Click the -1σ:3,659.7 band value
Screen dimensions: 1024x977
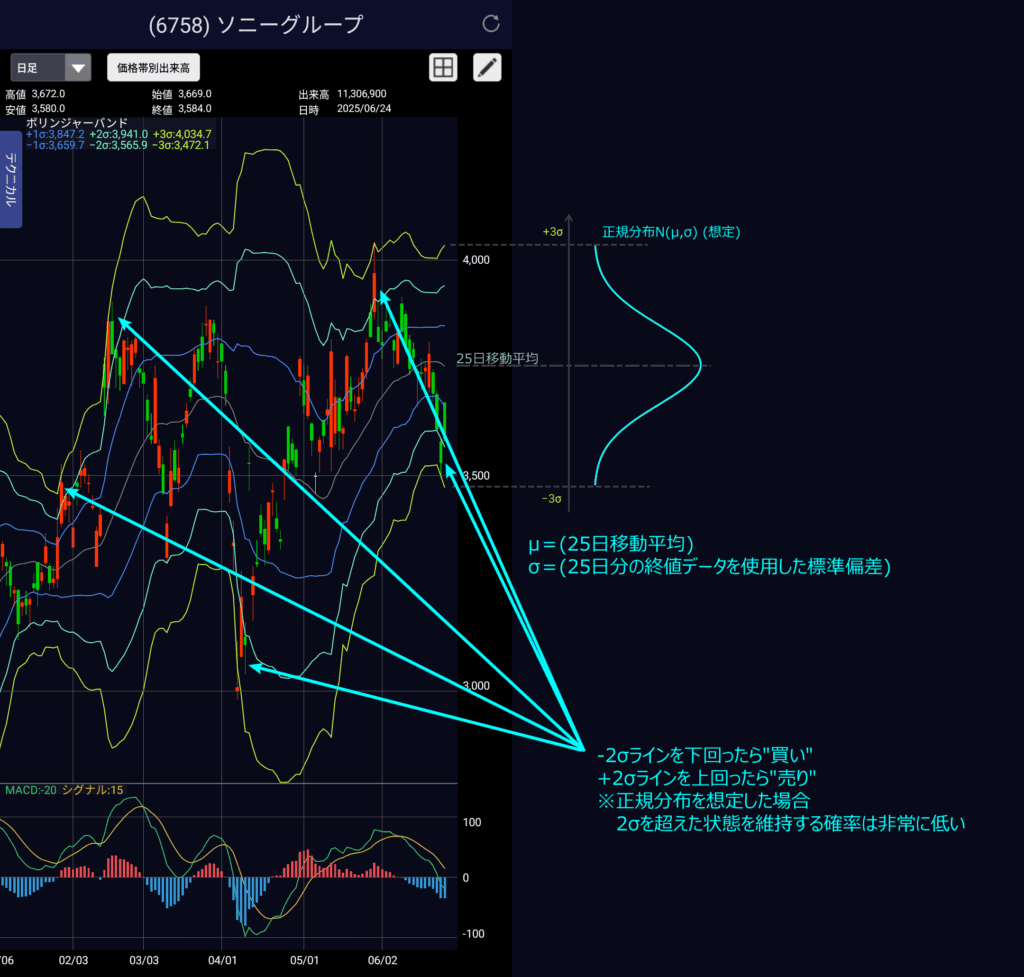(56, 145)
